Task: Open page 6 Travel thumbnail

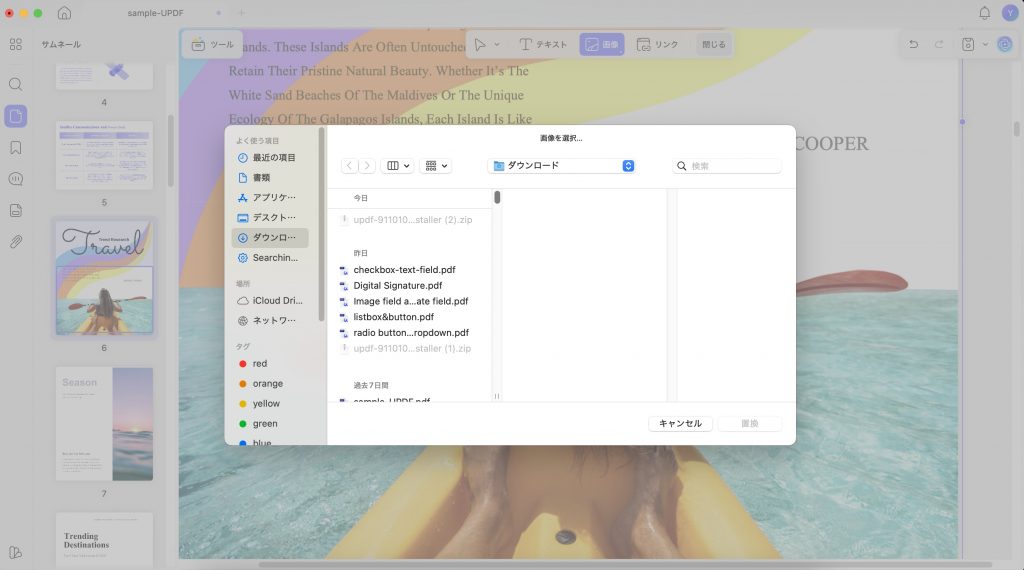Action: point(104,278)
